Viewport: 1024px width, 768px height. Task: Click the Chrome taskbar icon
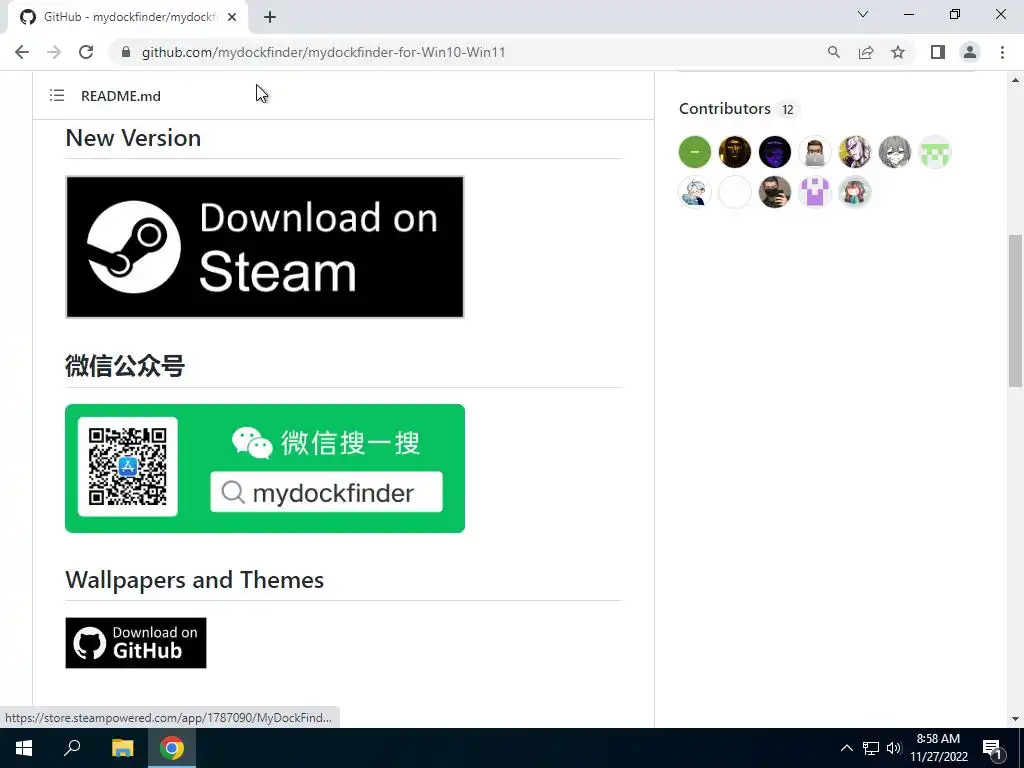point(172,748)
